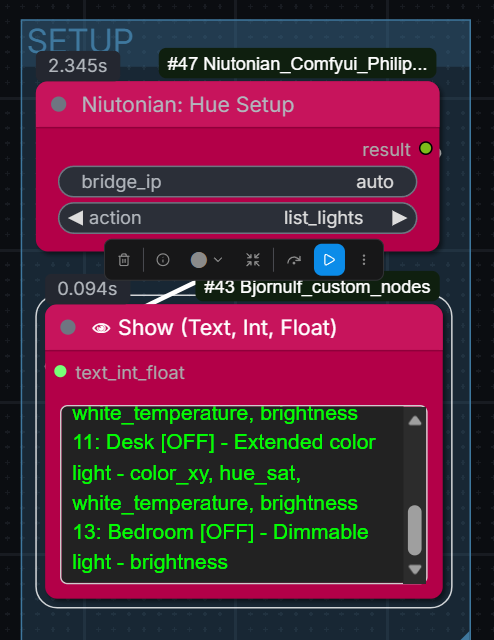Image resolution: width=494 pixels, height=640 pixels.
Task: Expand the color dropdown chevron in toolbar
Action: (x=218, y=260)
